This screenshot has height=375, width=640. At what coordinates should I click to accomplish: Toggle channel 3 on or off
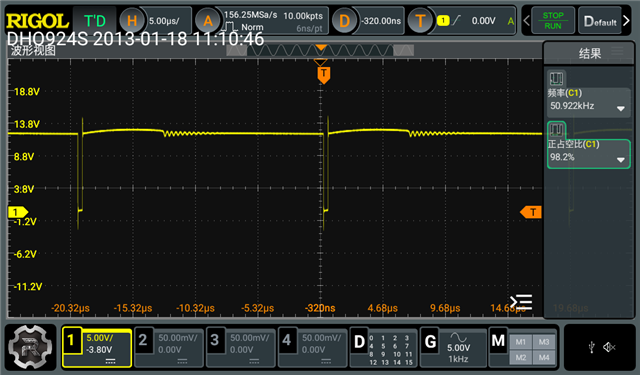click(215, 340)
